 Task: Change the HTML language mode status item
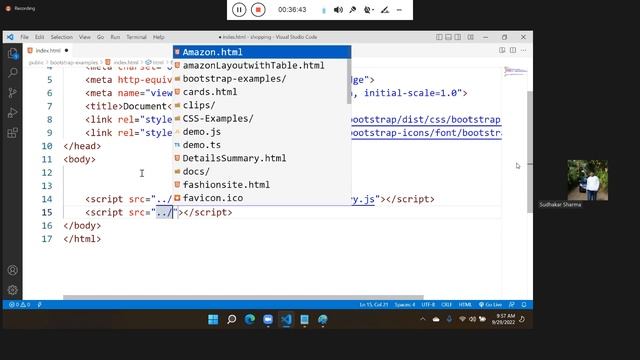(465, 305)
